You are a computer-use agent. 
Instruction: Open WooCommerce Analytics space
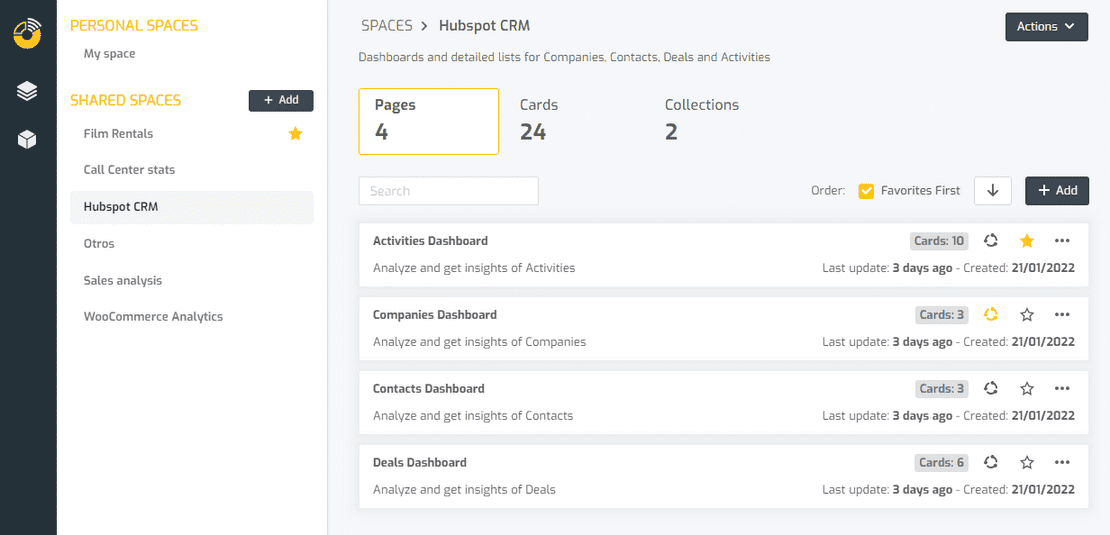(153, 316)
